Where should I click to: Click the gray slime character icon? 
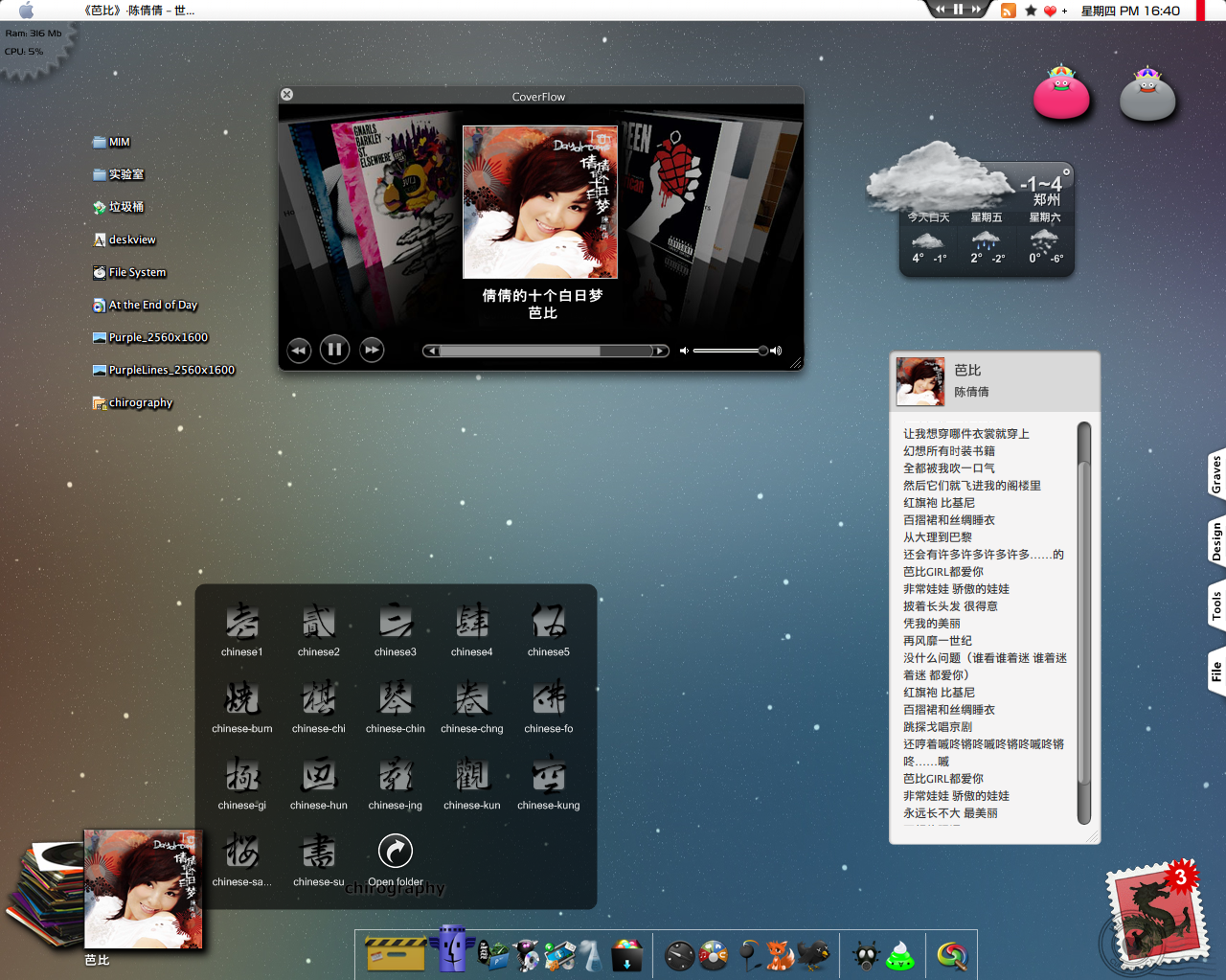(x=1147, y=93)
